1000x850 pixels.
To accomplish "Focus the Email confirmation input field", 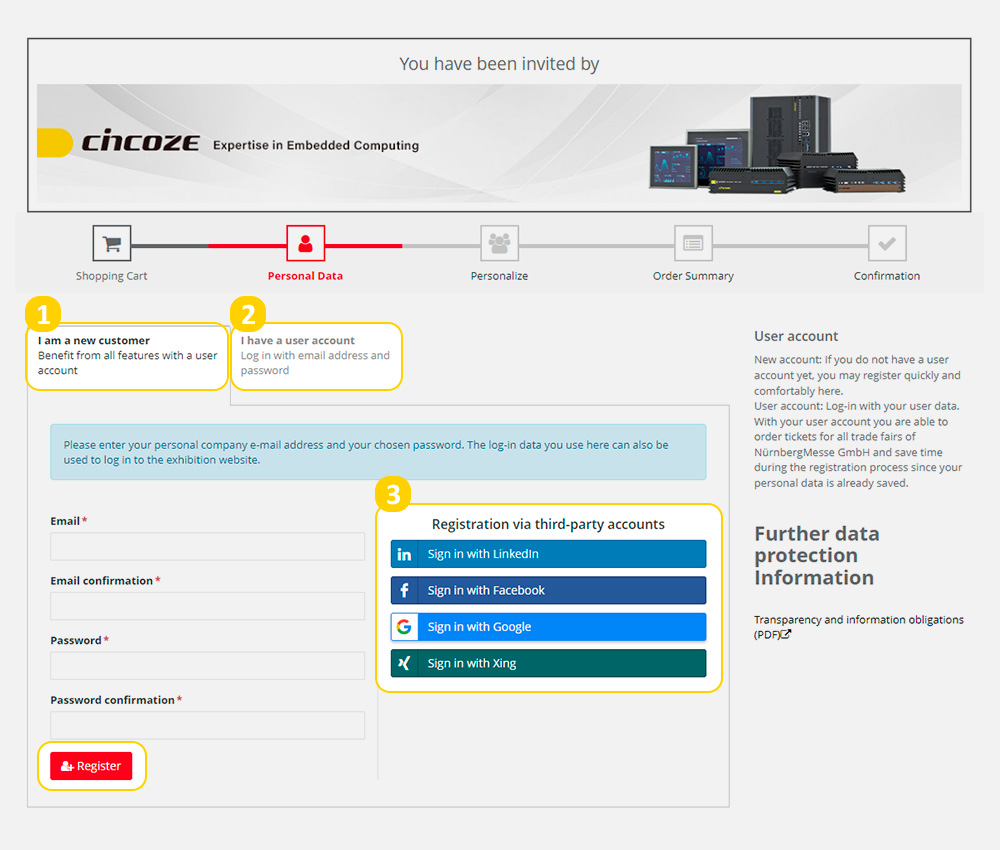I will coord(207,606).
